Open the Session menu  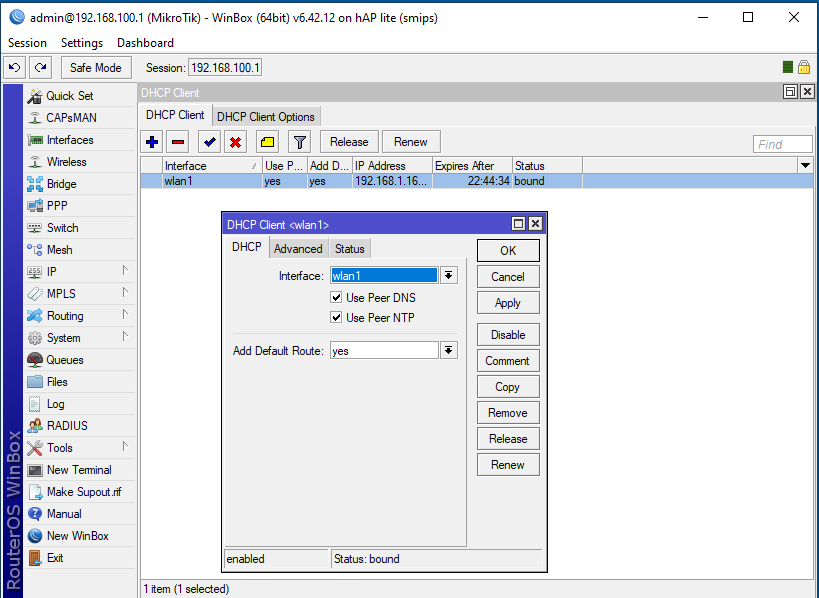[27, 43]
